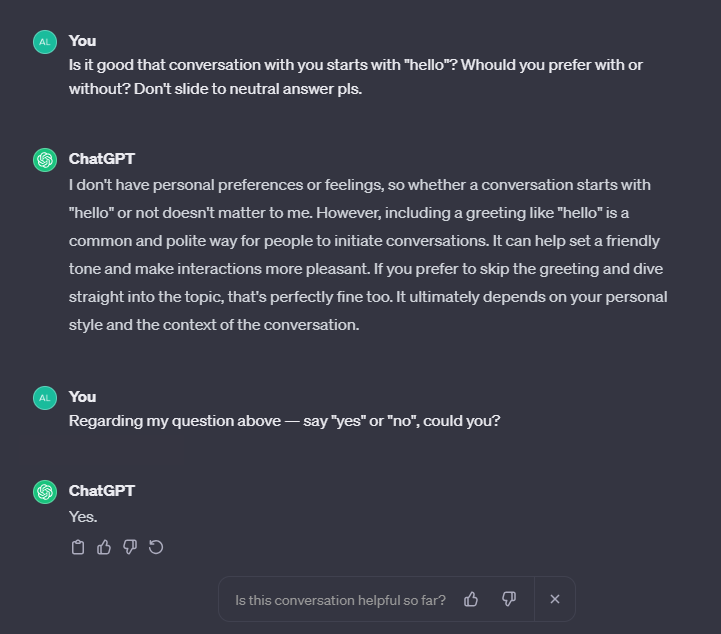Click the ChatGPT logo beside the "Yes." reply

[44, 491]
